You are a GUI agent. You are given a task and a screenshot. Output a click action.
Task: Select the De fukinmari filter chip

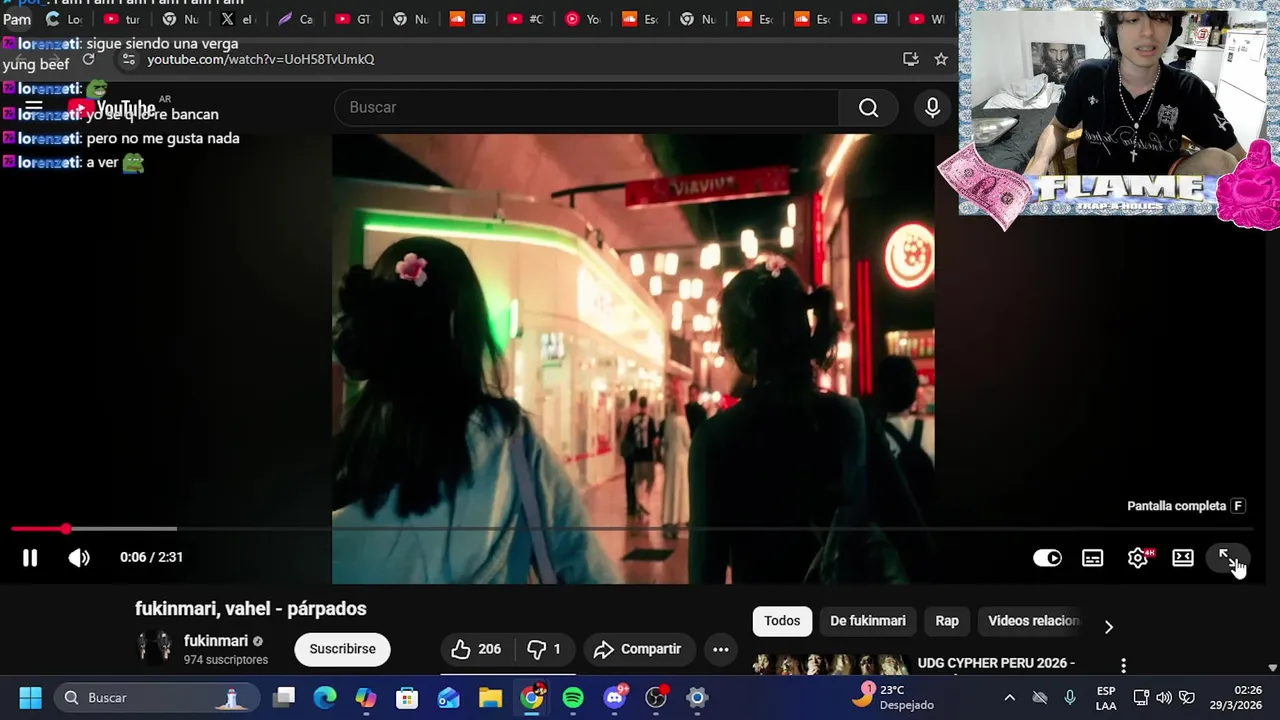(868, 621)
